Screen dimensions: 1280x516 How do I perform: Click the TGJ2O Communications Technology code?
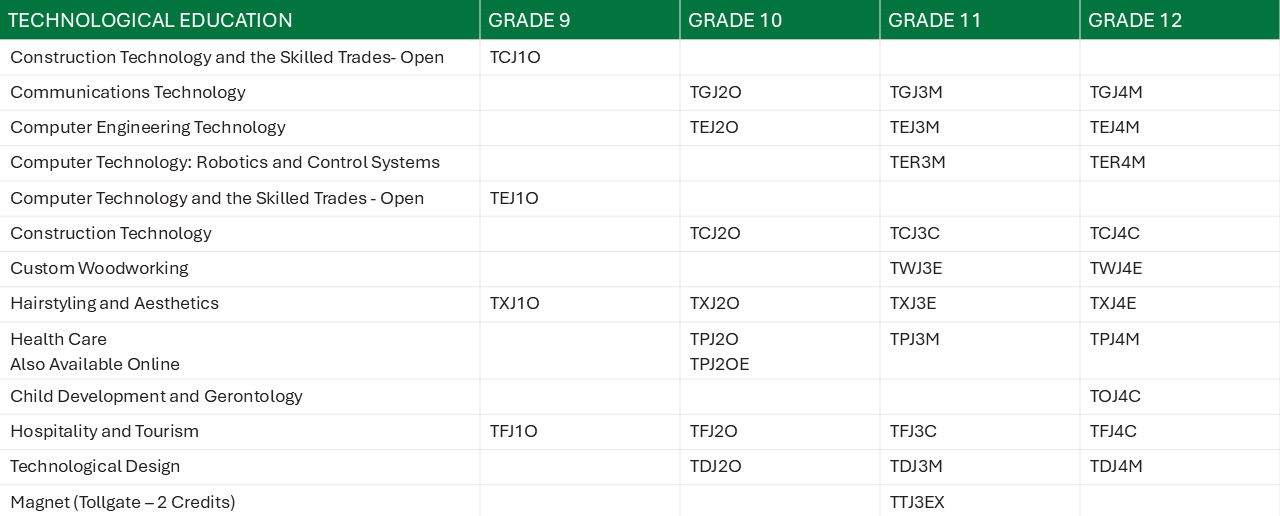coord(716,92)
